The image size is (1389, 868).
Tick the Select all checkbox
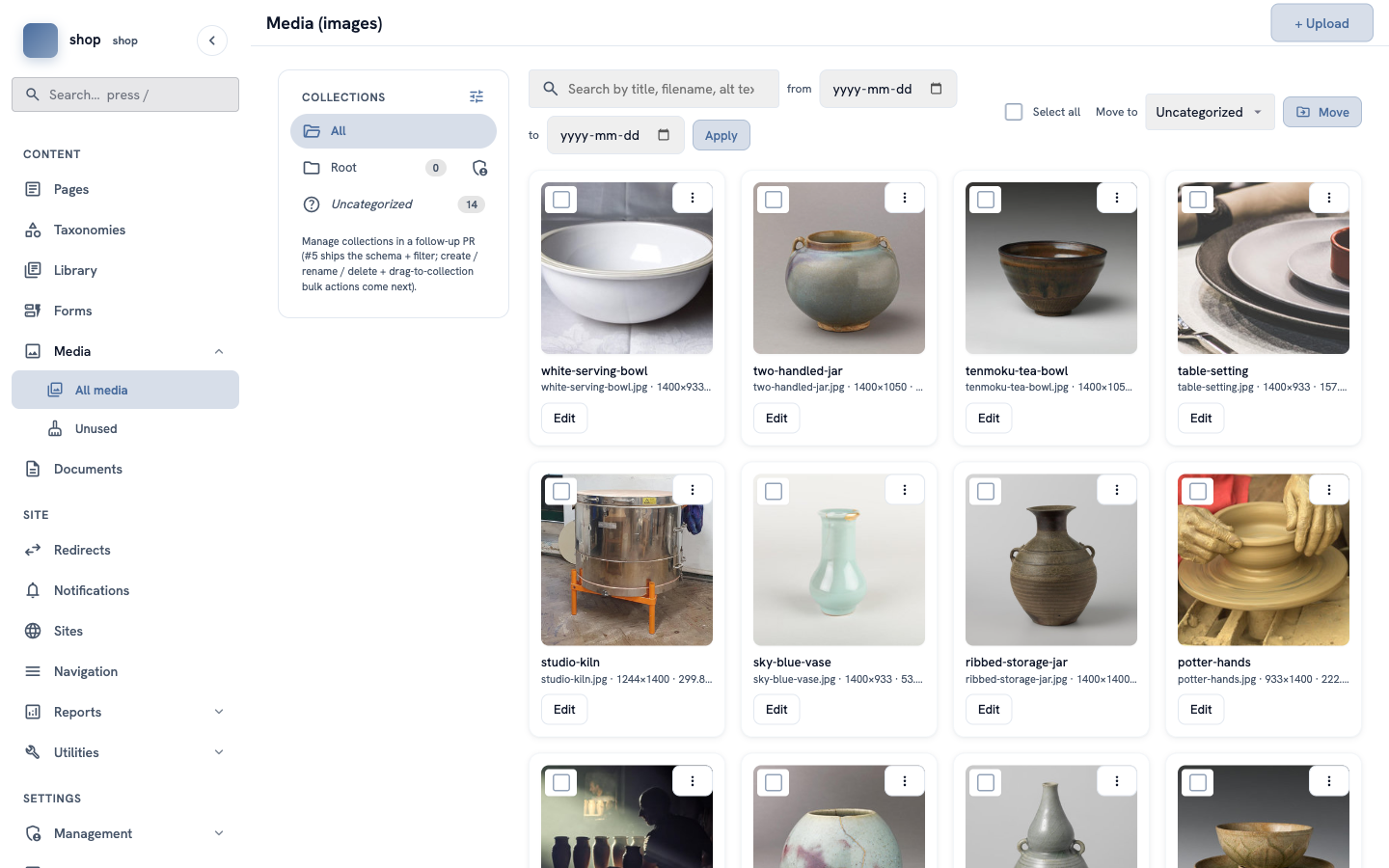[x=1014, y=112]
